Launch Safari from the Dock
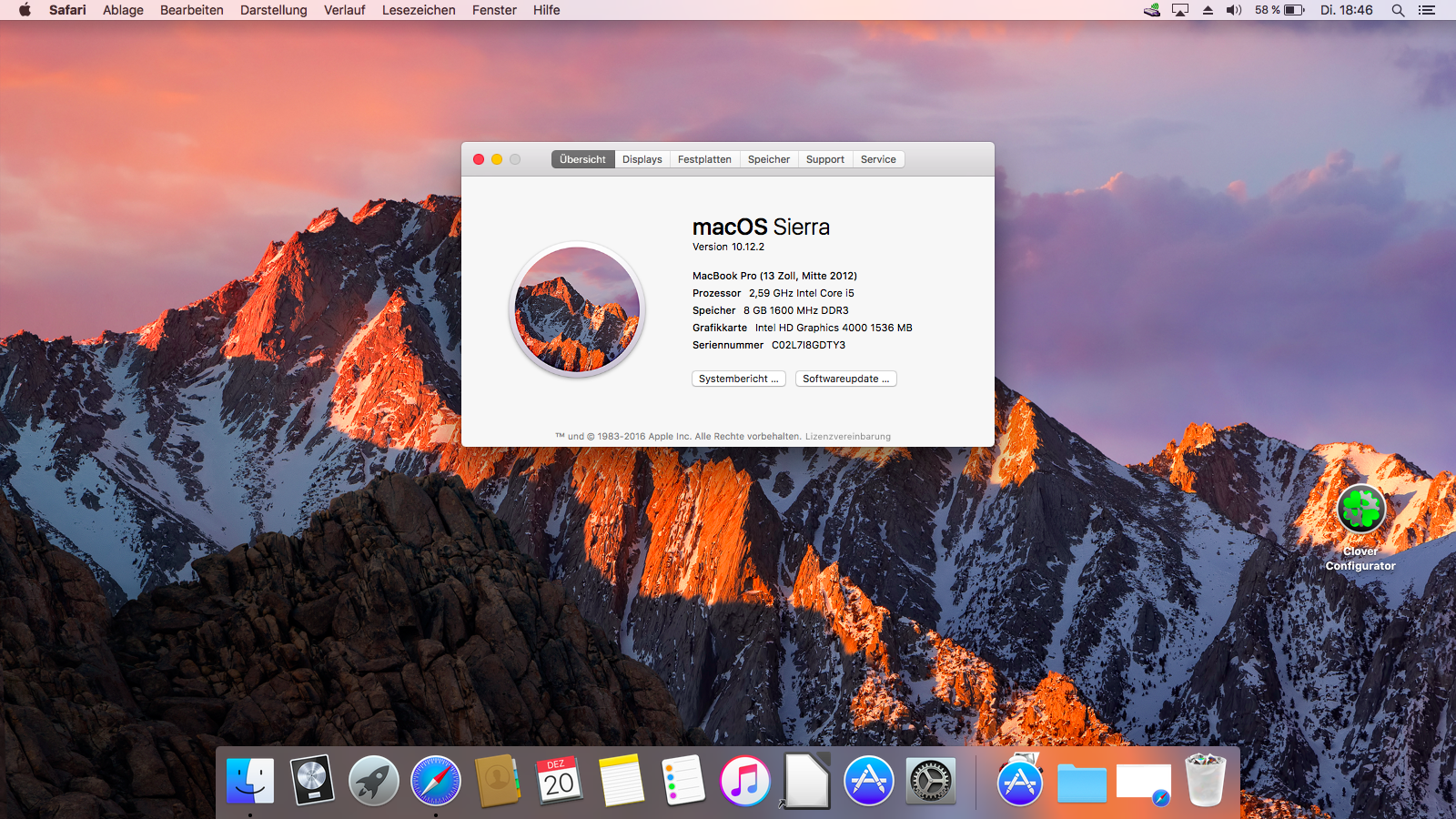 tap(436, 781)
